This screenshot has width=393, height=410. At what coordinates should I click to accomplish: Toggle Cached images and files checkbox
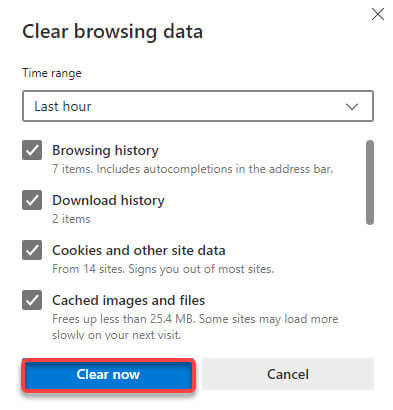point(32,300)
